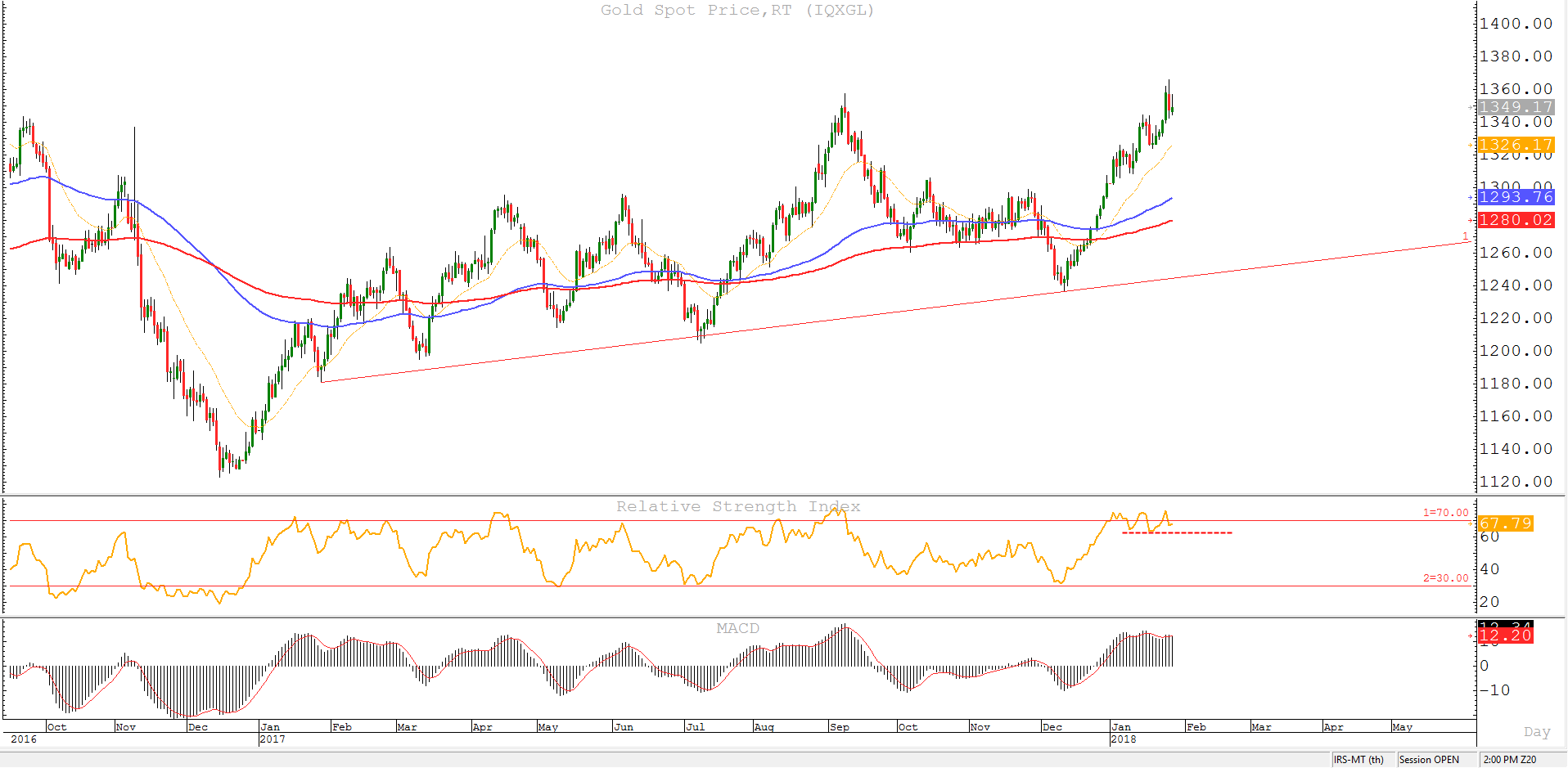Click the Jan label above 2018
This screenshot has width=1568, height=768.
click(1121, 727)
